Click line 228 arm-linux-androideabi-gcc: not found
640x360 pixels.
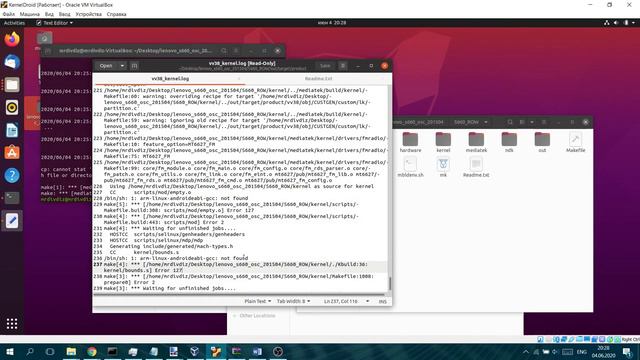[x=176, y=198]
